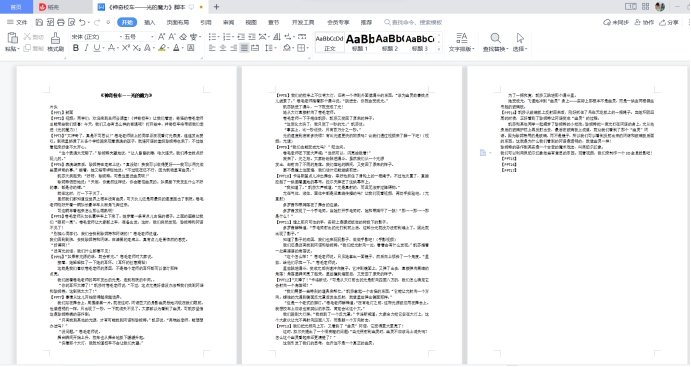Open the File (文件) menu
The height and width of the screenshot is (367, 691).
click(17, 22)
